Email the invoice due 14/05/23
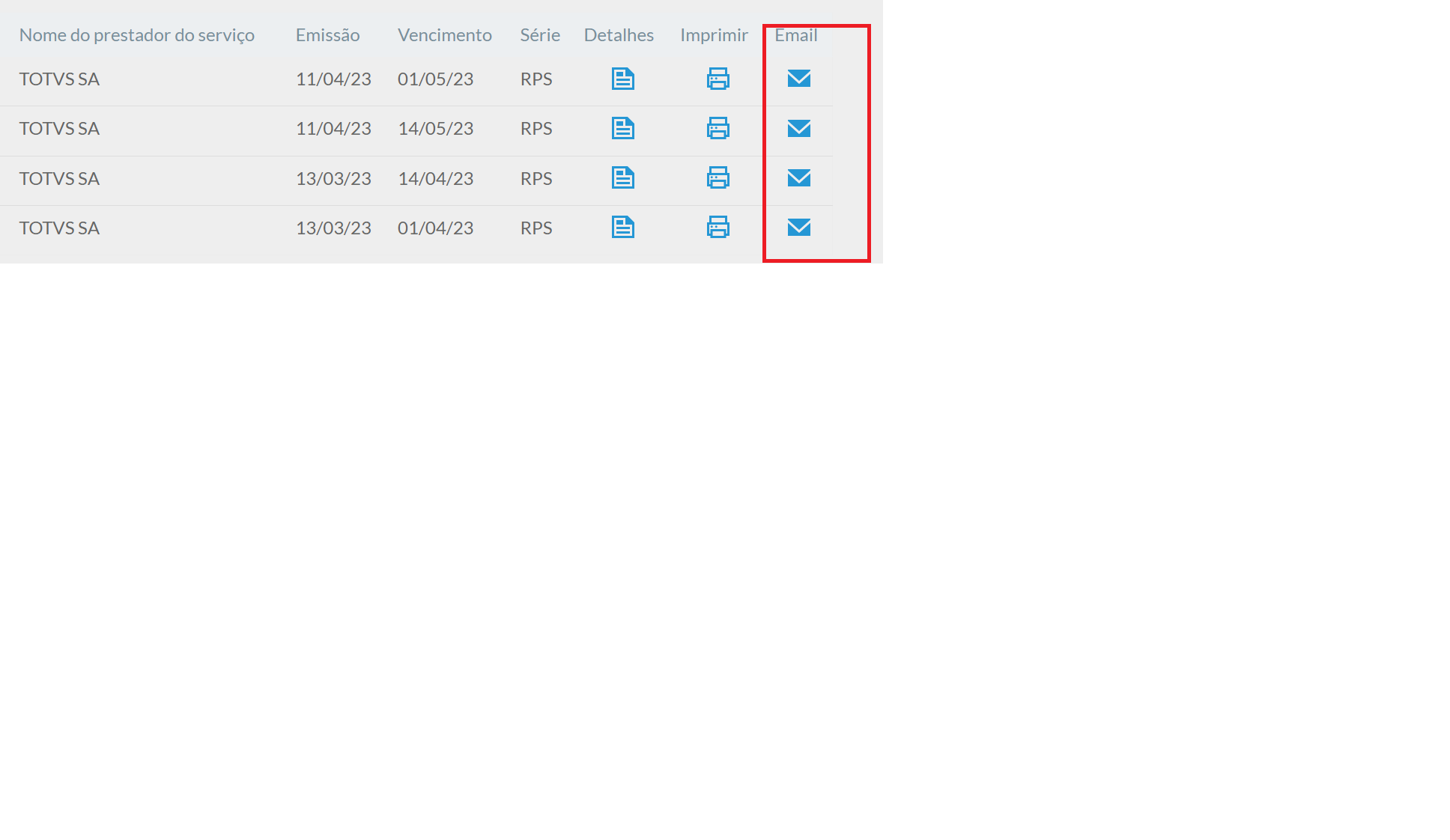 pos(798,128)
